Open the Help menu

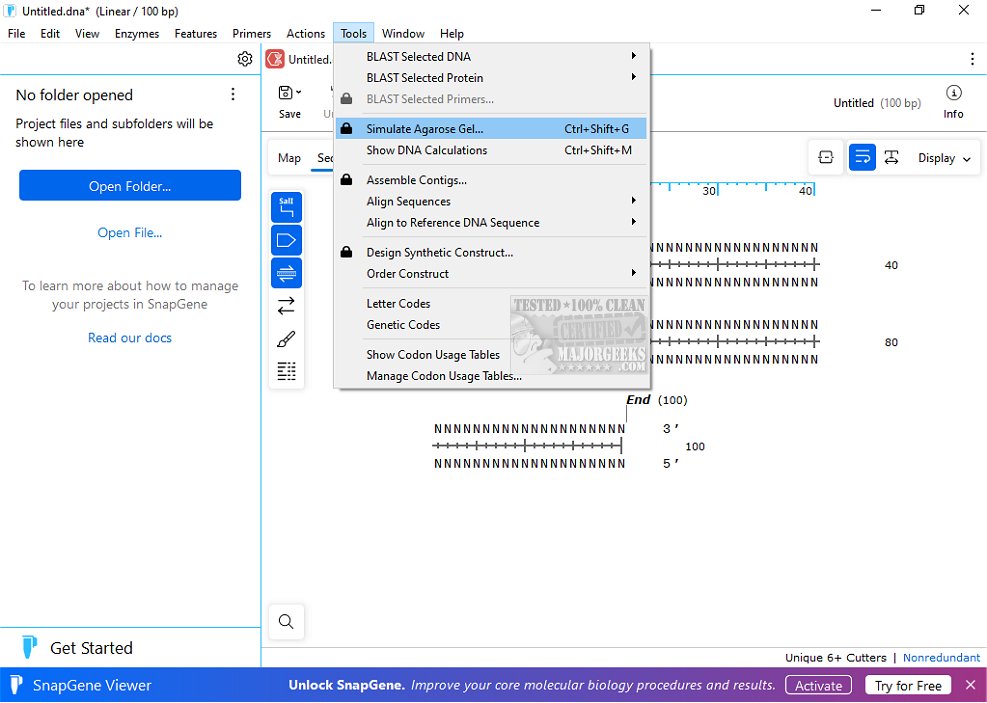pyautogui.click(x=451, y=33)
